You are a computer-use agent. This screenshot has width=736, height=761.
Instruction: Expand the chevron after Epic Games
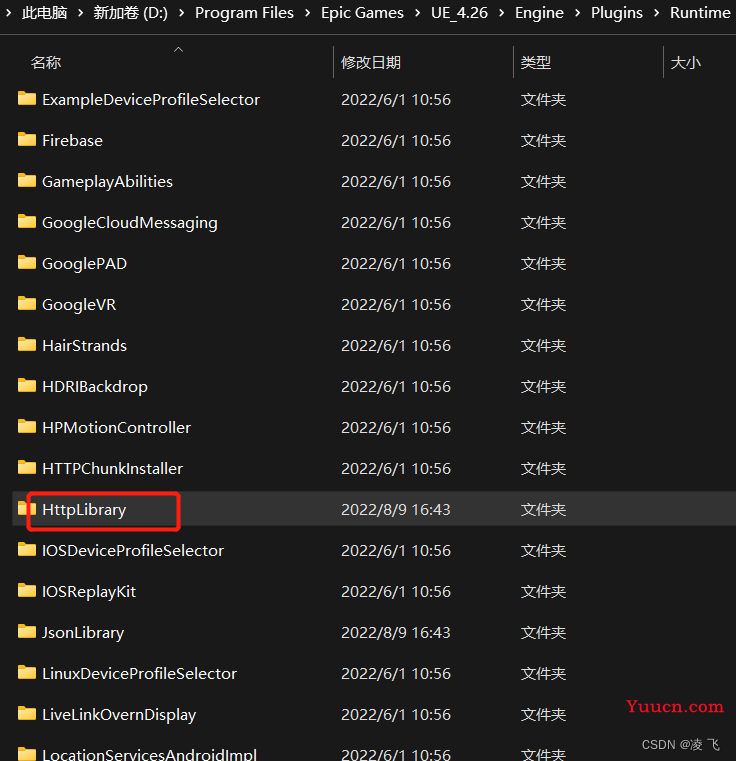pyautogui.click(x=418, y=13)
